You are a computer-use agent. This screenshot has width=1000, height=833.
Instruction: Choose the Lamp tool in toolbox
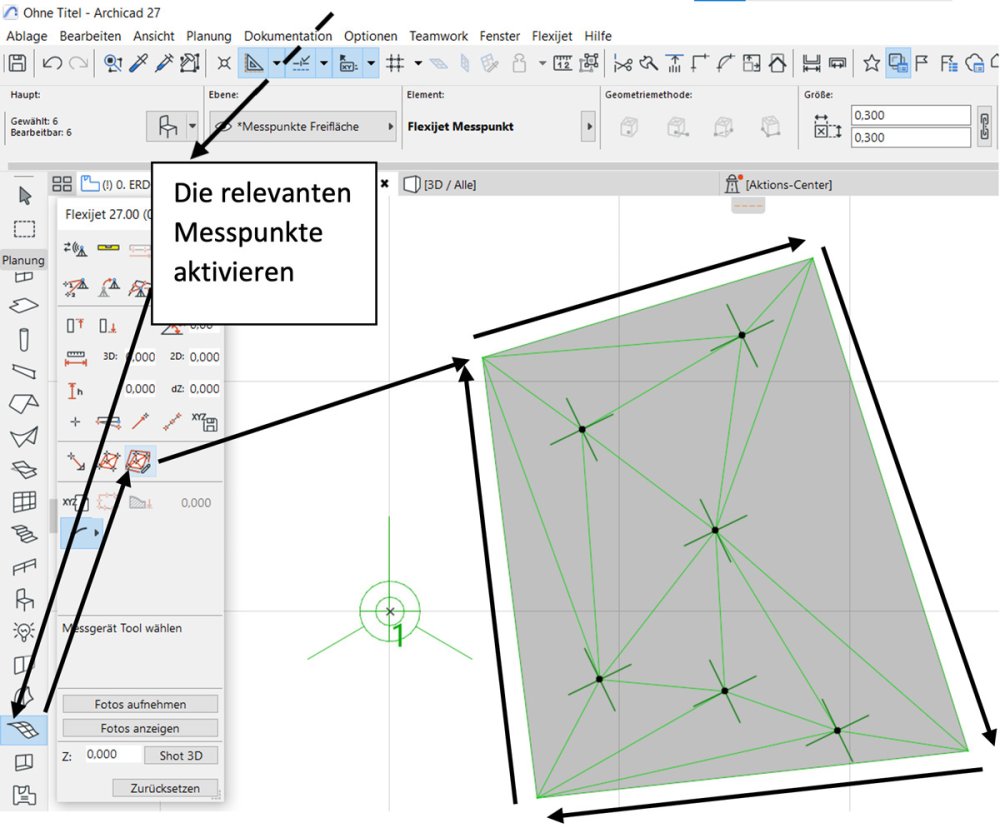coord(24,631)
